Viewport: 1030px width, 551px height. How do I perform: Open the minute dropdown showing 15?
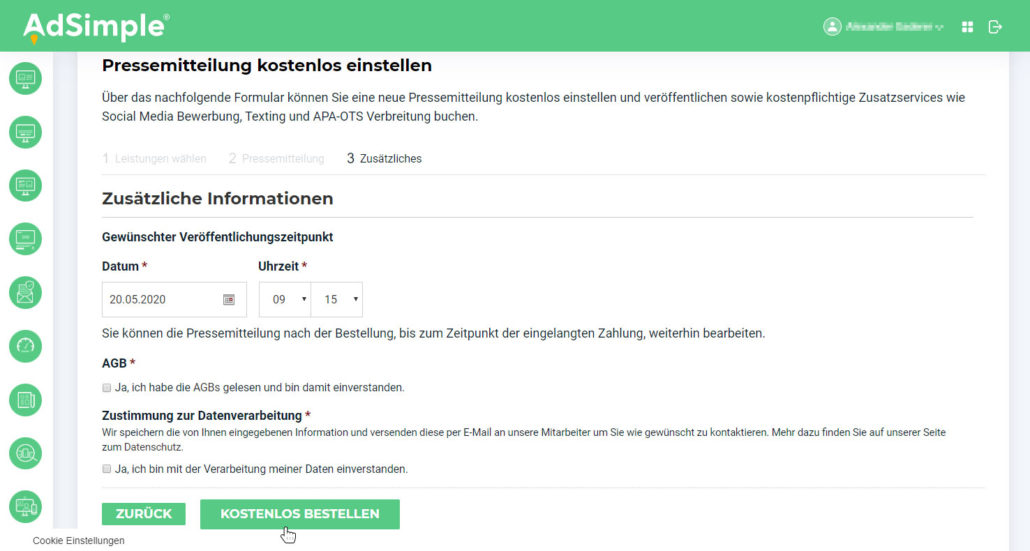click(x=337, y=299)
